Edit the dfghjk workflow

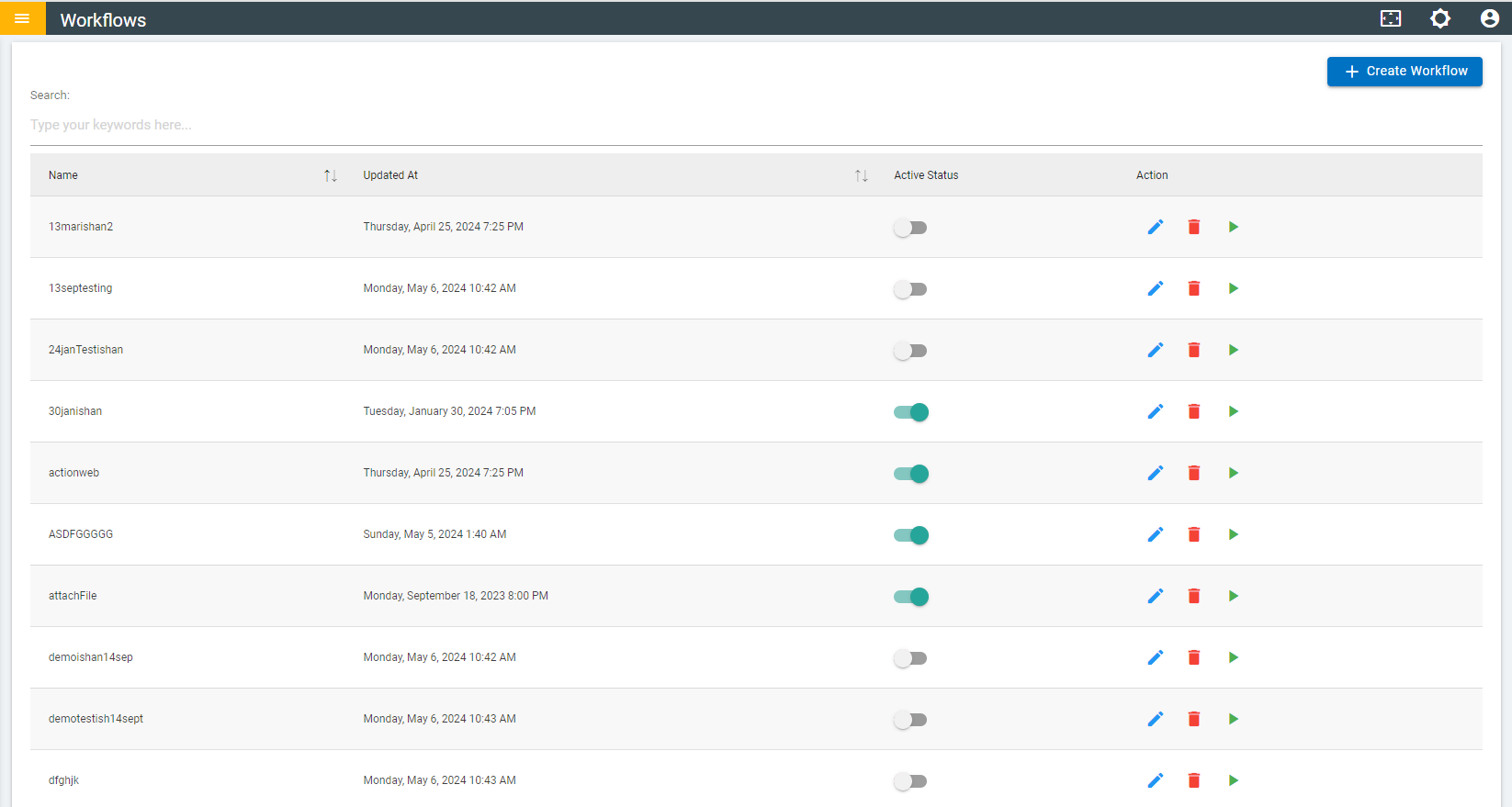tap(1156, 780)
